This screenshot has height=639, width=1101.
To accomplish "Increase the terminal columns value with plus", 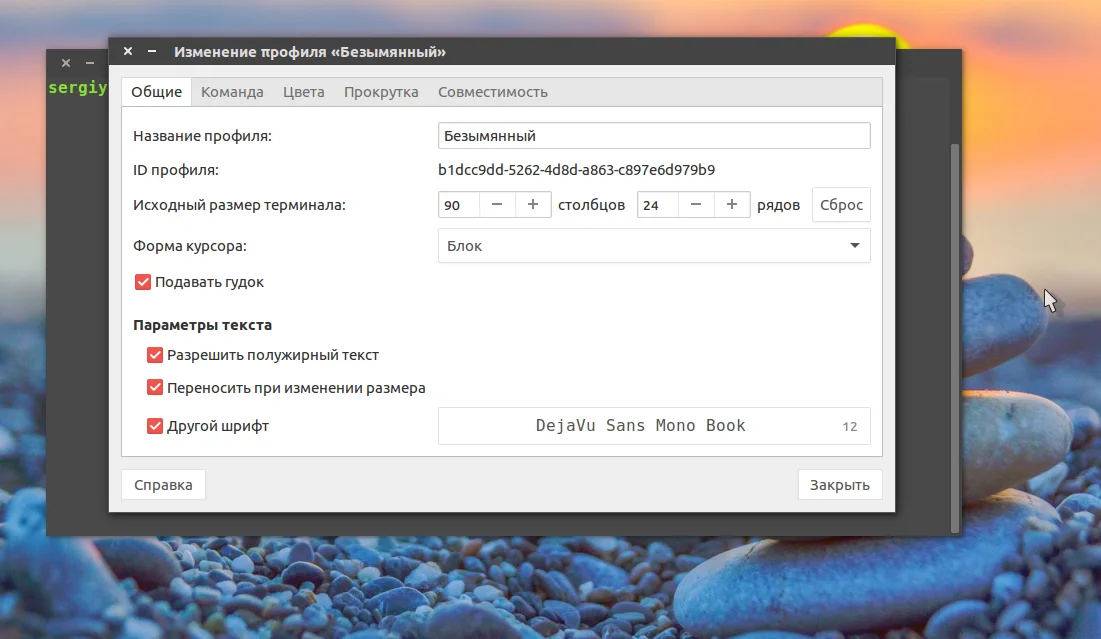I will pyautogui.click(x=533, y=204).
